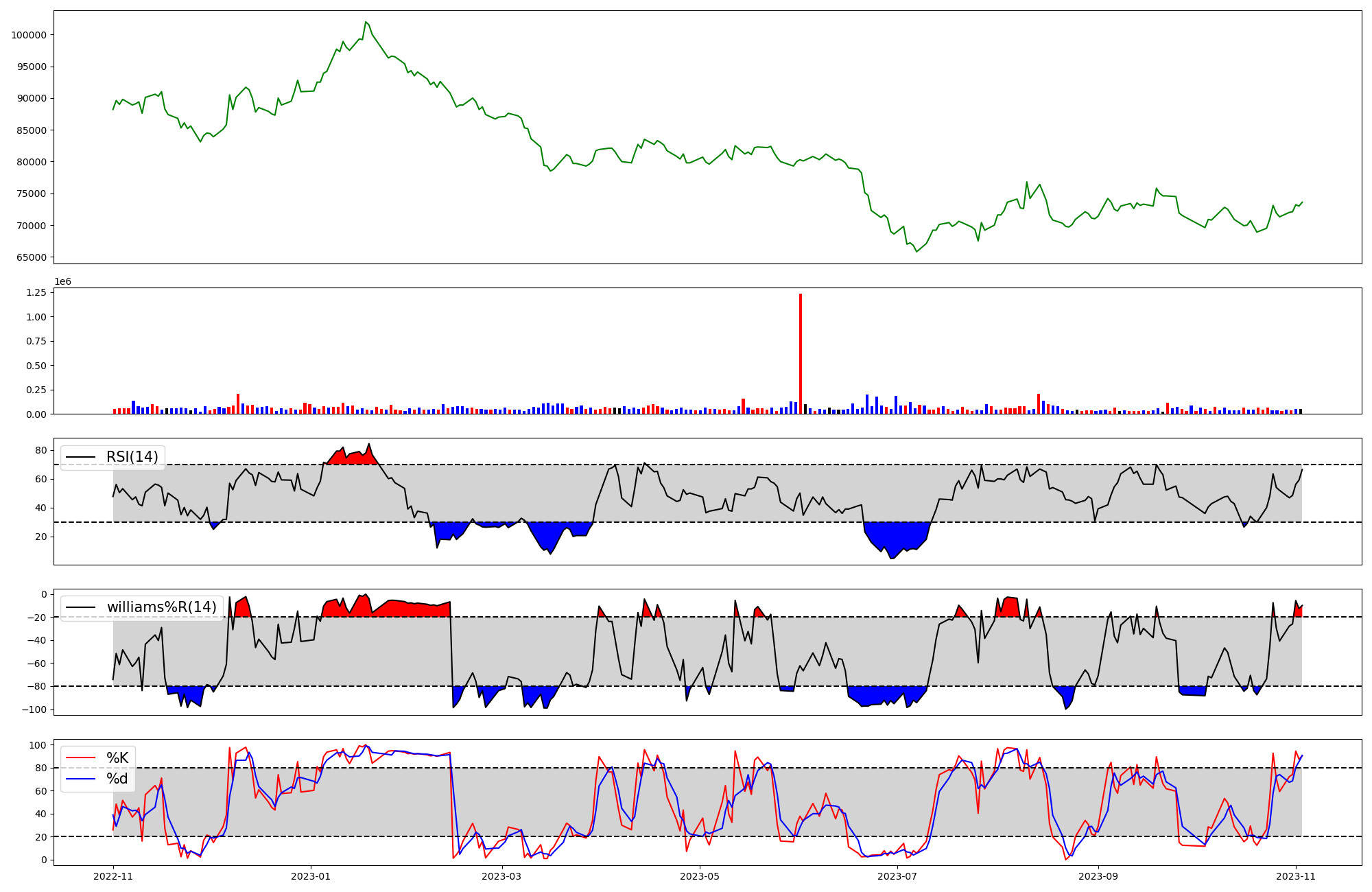This screenshot has width=1372, height=892.
Task: Click the %d legend entry text
Action: 117,779
